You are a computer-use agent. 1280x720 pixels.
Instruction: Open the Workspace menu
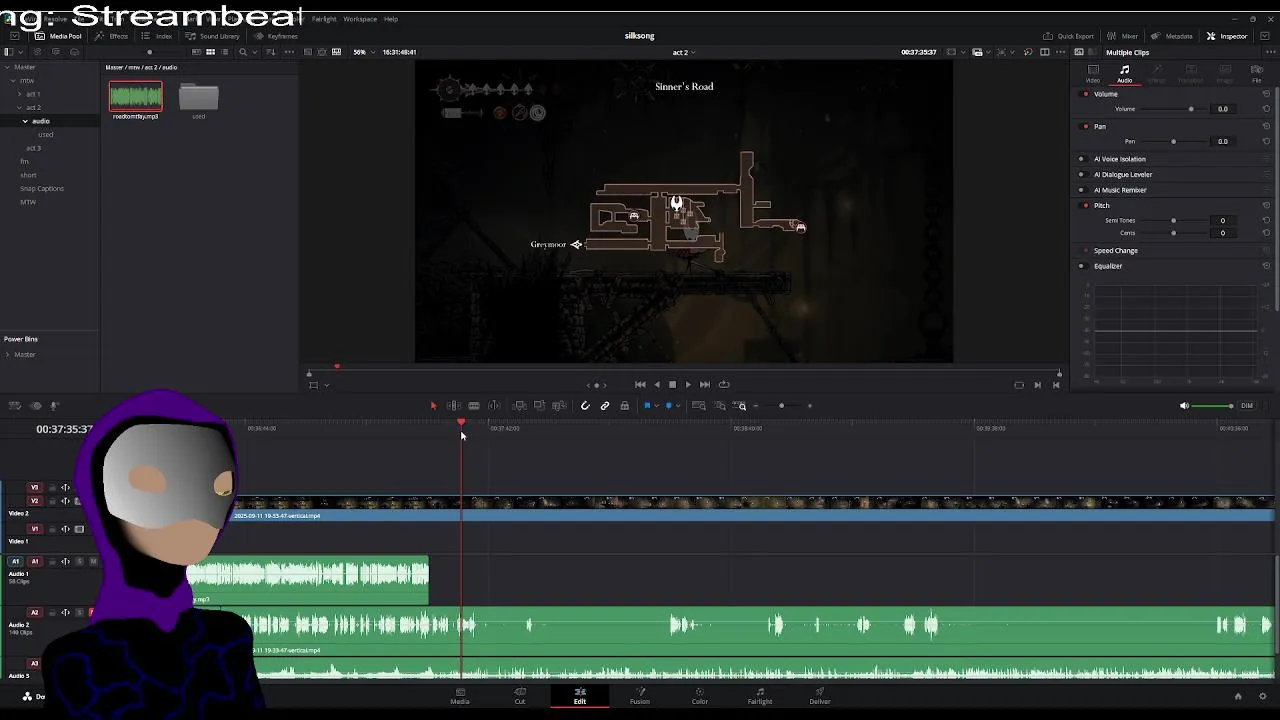coord(360,19)
